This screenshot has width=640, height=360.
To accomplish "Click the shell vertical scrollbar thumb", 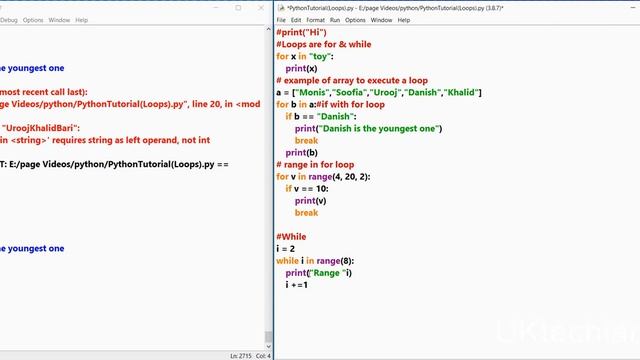I will point(268,336).
